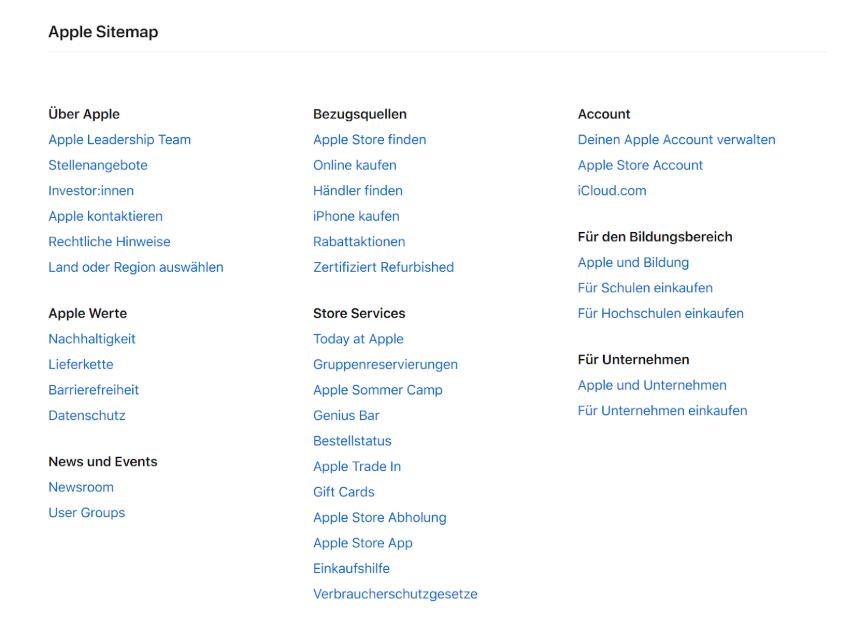Open Rechtliche Hinweise
The height and width of the screenshot is (630, 851).
109,241
